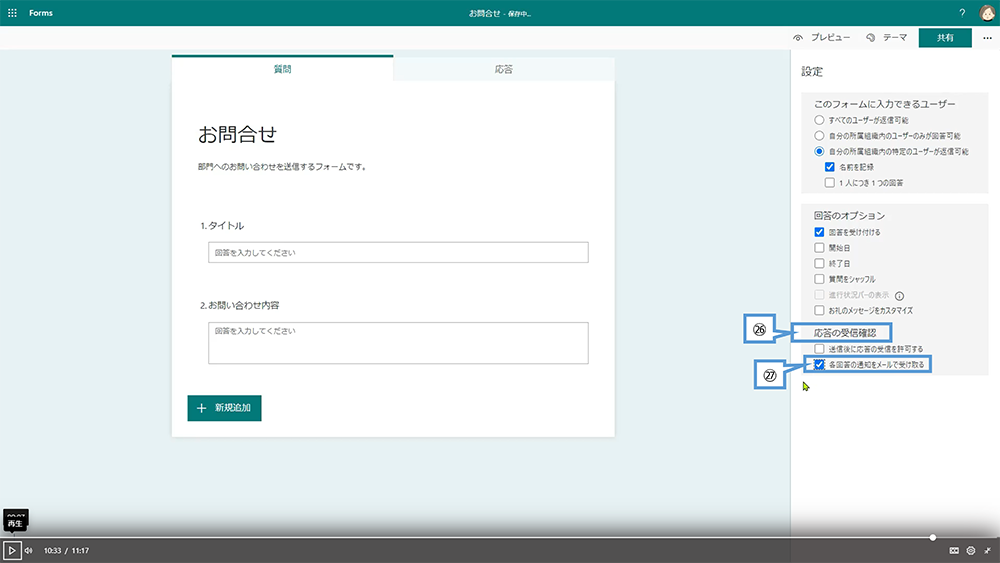Uncheck the 名前を記録 checkbox
1000x563 pixels.
830,167
